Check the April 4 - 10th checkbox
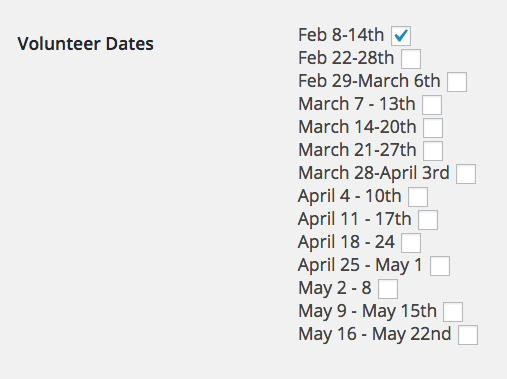The image size is (507, 379). point(418,197)
